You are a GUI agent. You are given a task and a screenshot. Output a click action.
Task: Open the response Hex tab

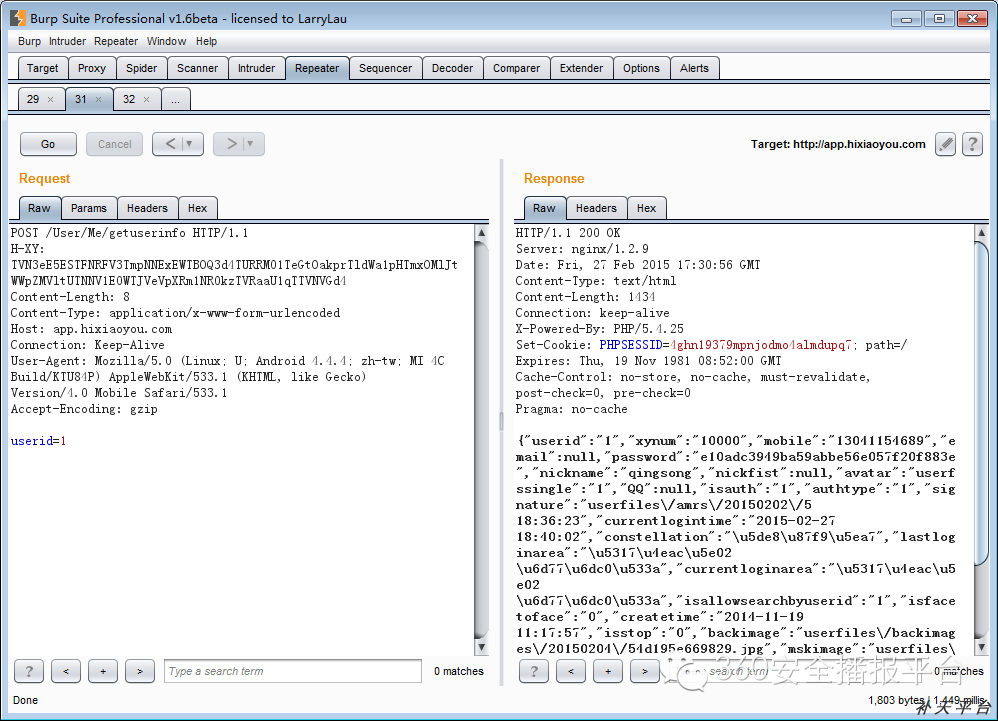[647, 208]
